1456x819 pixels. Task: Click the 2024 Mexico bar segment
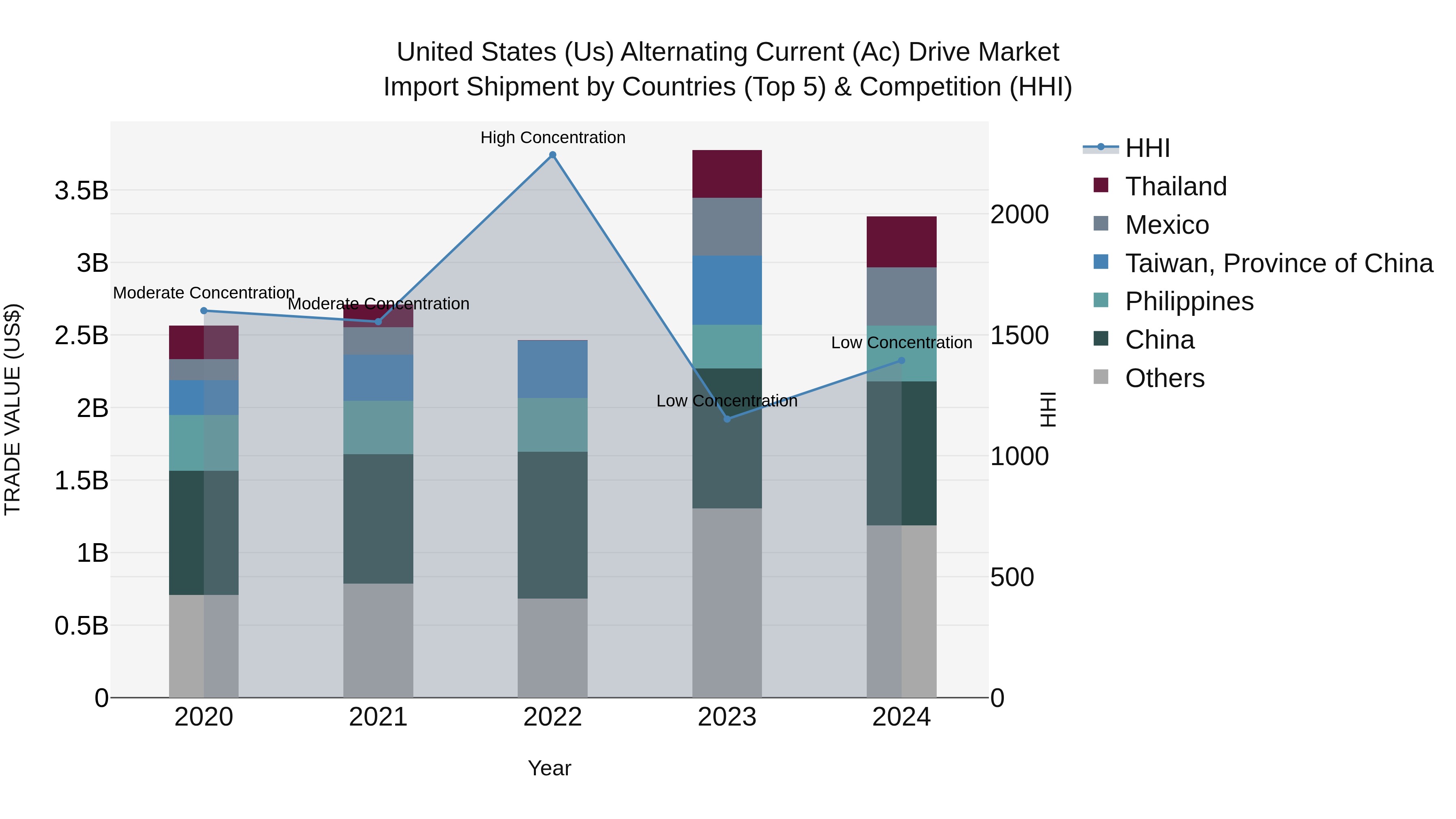pos(902,297)
